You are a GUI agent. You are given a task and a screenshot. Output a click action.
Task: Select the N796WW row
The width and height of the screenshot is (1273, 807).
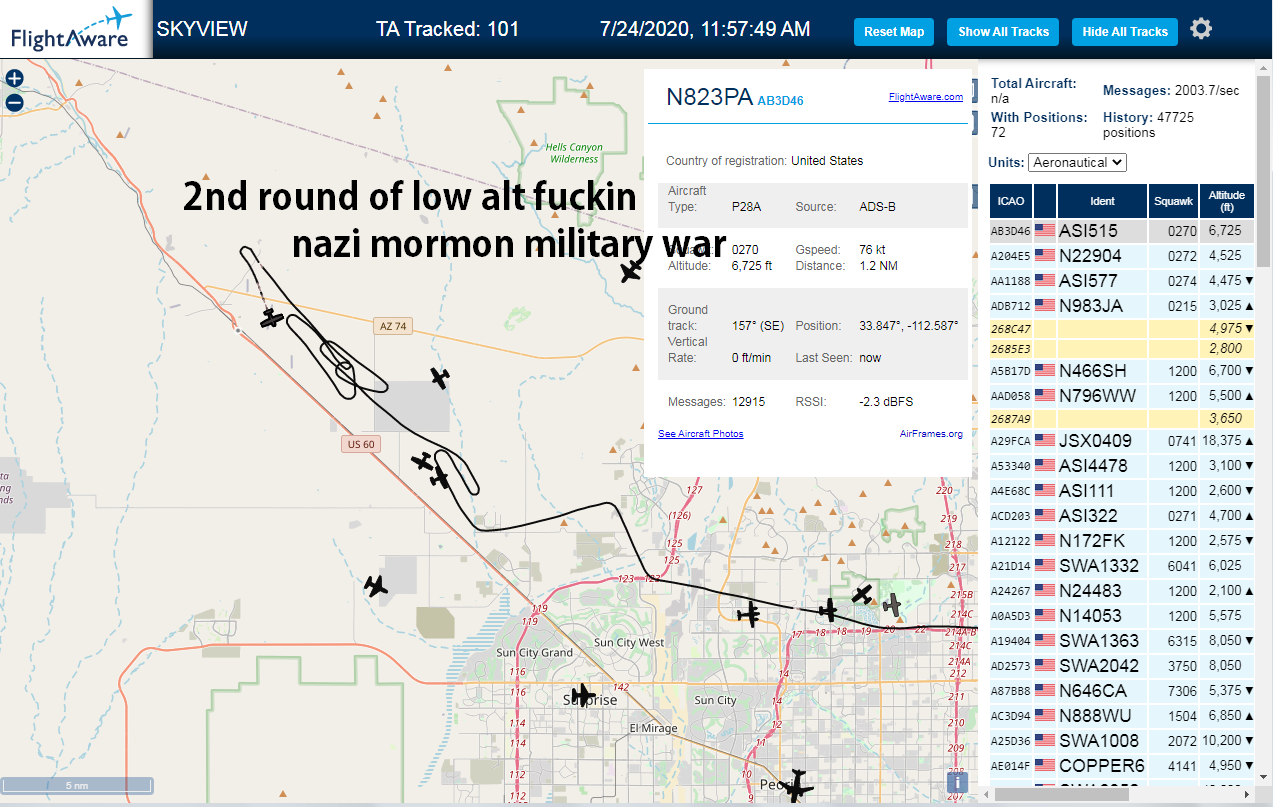[x=1121, y=396]
